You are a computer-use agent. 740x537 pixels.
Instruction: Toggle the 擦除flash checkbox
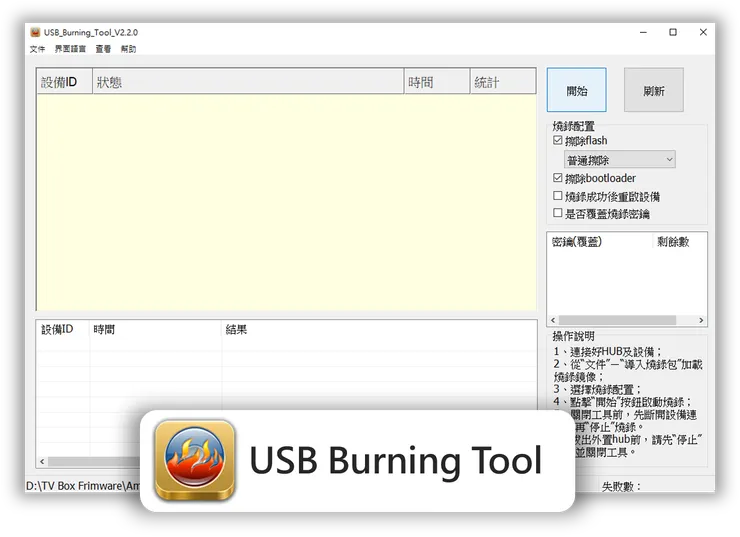[557, 141]
